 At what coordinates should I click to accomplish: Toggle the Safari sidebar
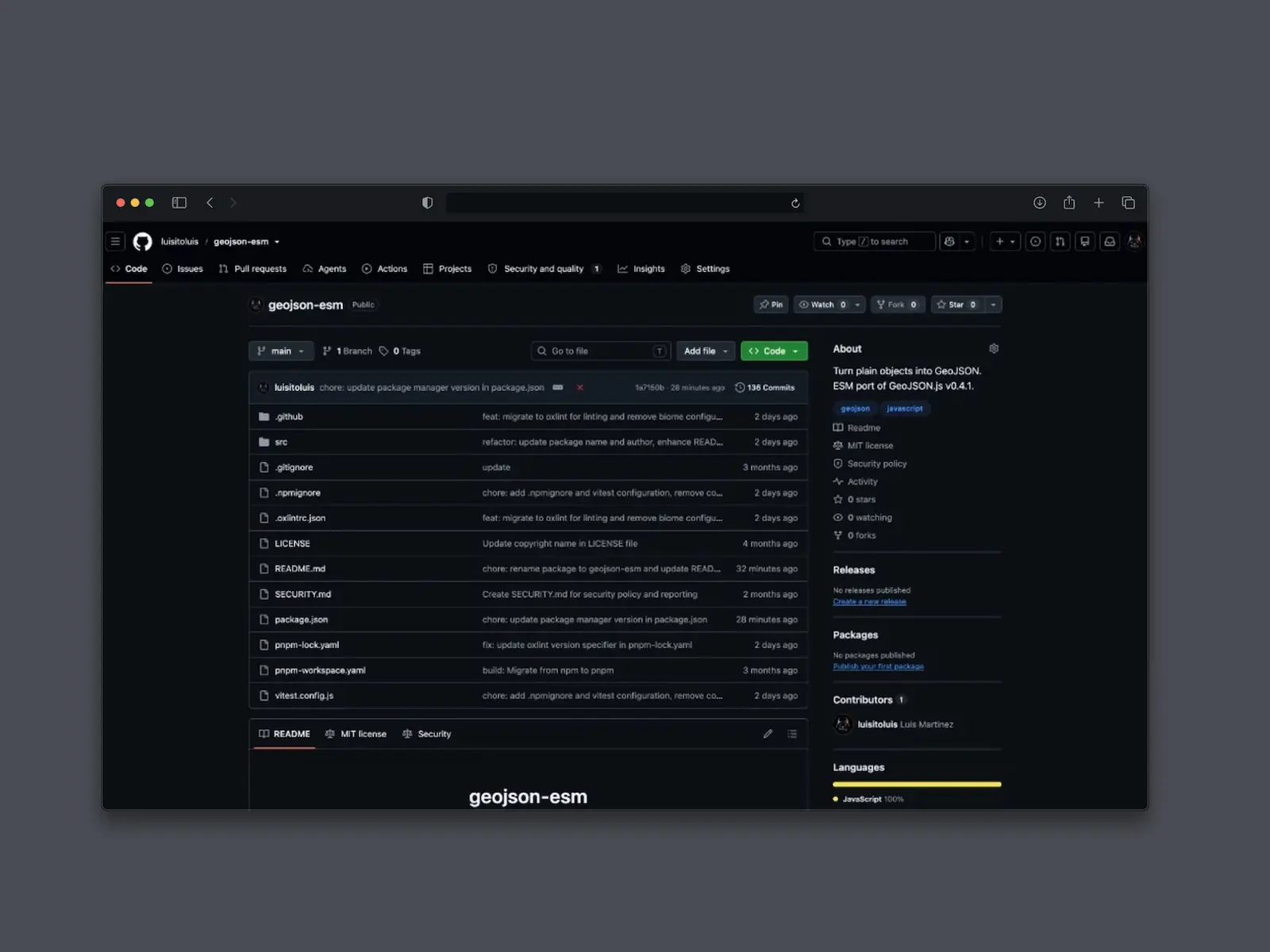[x=179, y=203]
